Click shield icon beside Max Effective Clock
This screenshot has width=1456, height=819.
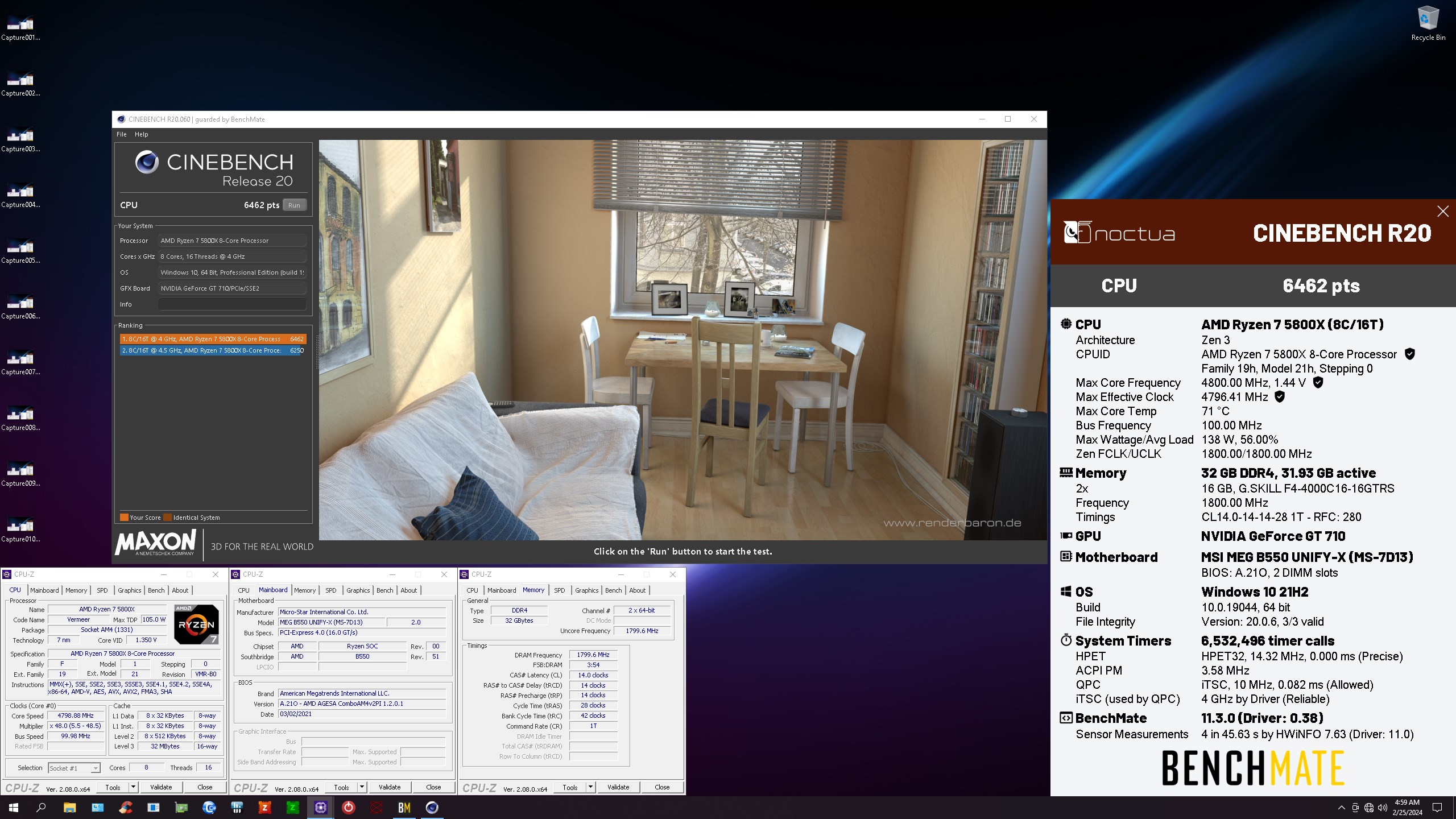pos(1280,396)
